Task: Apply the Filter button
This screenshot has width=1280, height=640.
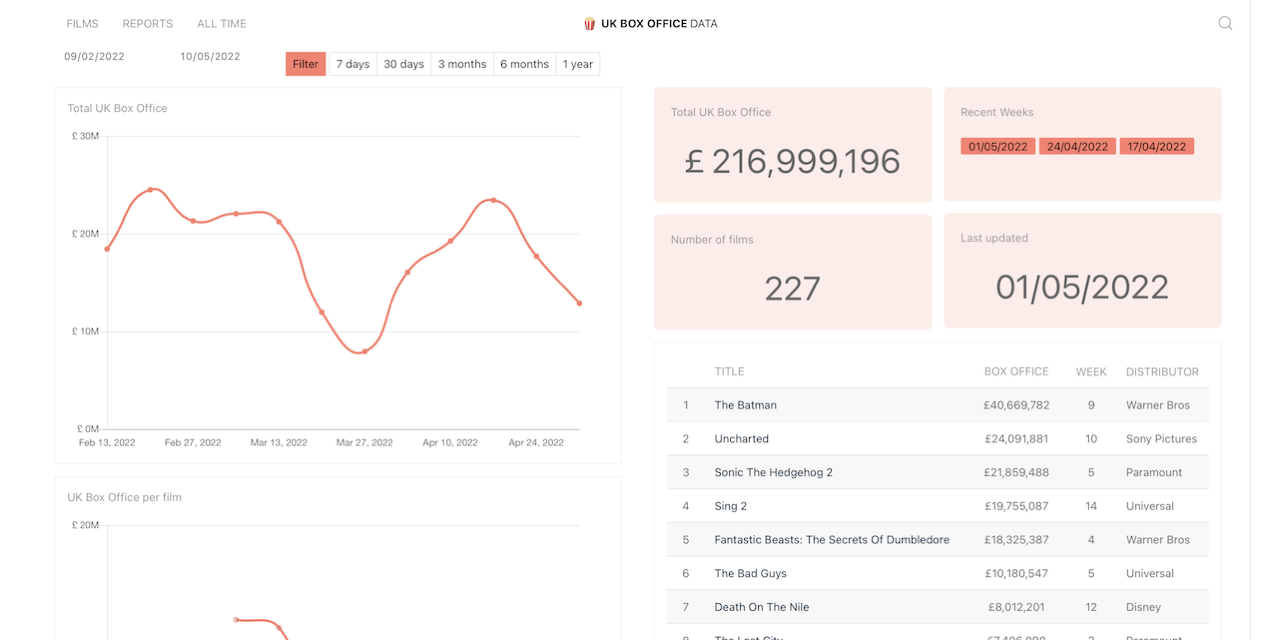Action: [305, 63]
